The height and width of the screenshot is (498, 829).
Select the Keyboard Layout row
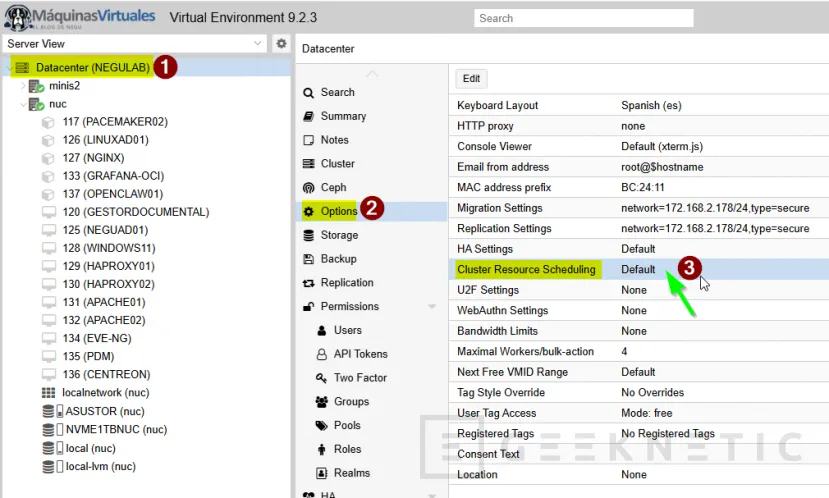[x=639, y=105]
